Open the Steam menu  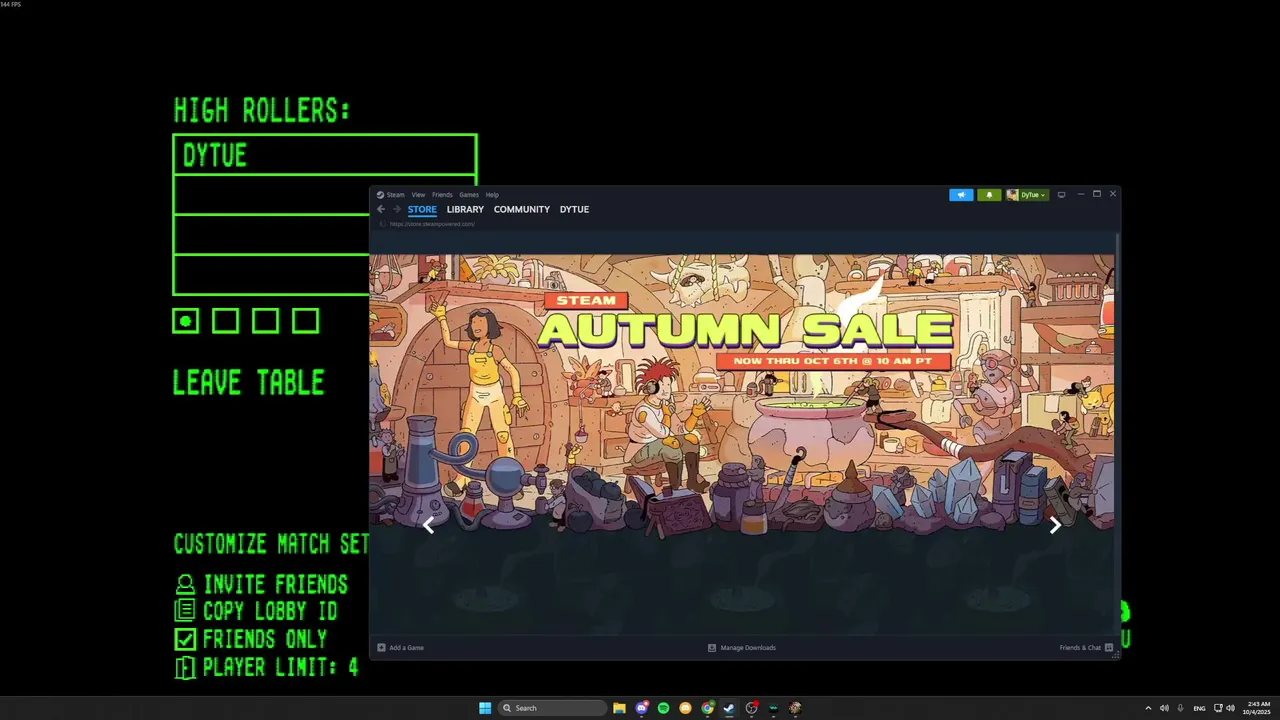(x=395, y=195)
